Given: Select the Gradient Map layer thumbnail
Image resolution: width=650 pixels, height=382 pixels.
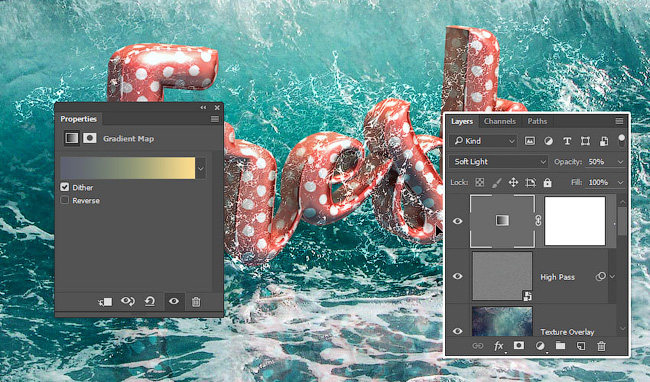Looking at the screenshot, I should pyautogui.click(x=502, y=221).
